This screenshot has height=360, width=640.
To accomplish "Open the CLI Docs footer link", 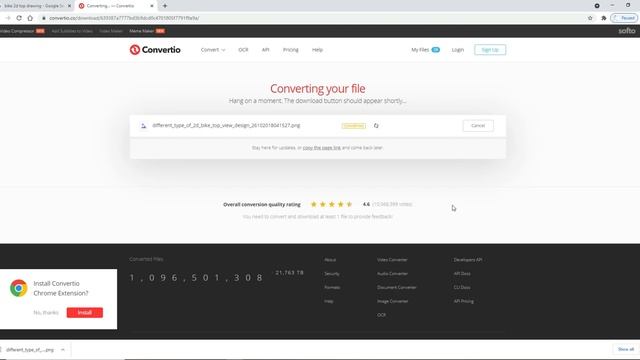I will tap(462, 287).
